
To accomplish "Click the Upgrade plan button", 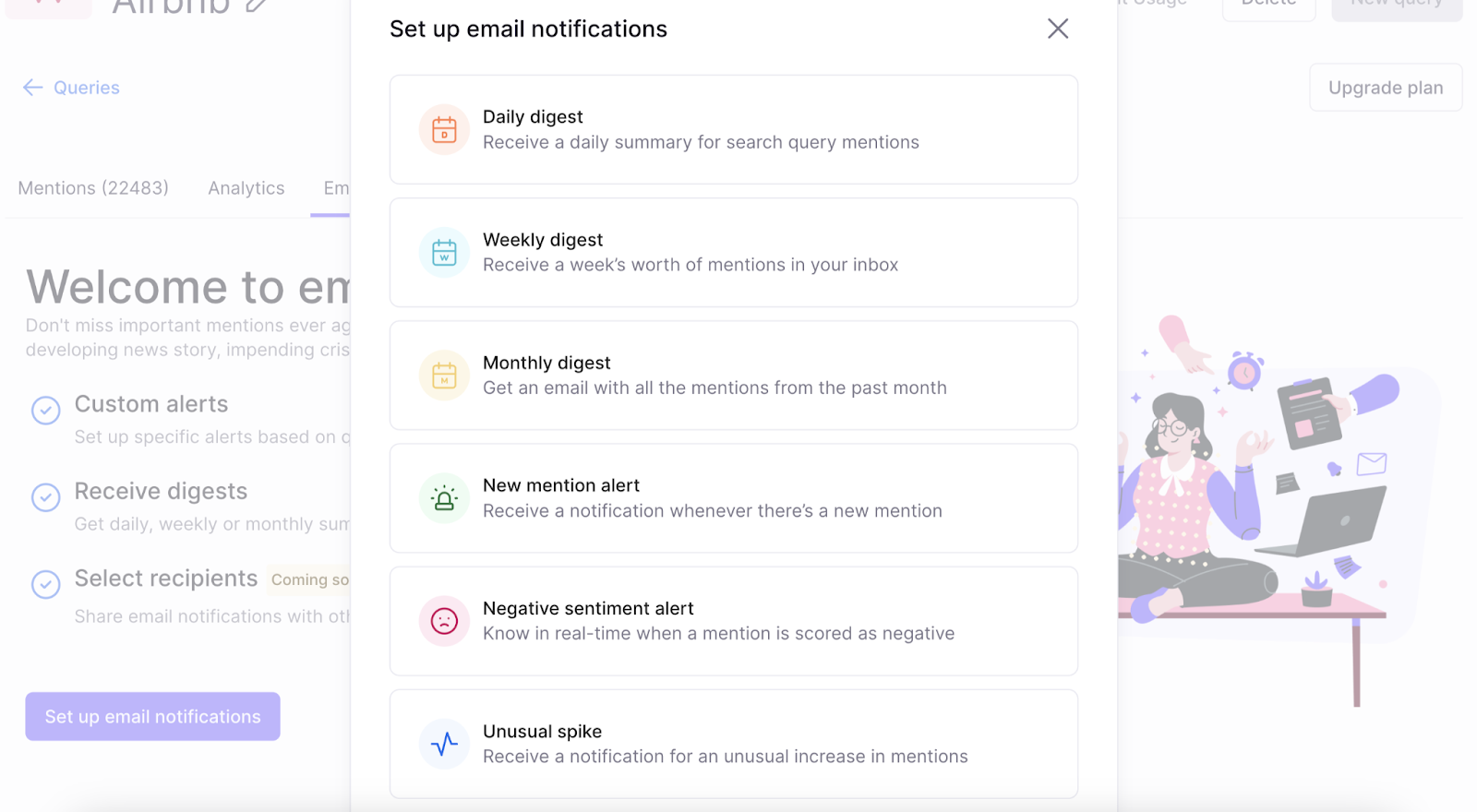I will tap(1385, 88).
